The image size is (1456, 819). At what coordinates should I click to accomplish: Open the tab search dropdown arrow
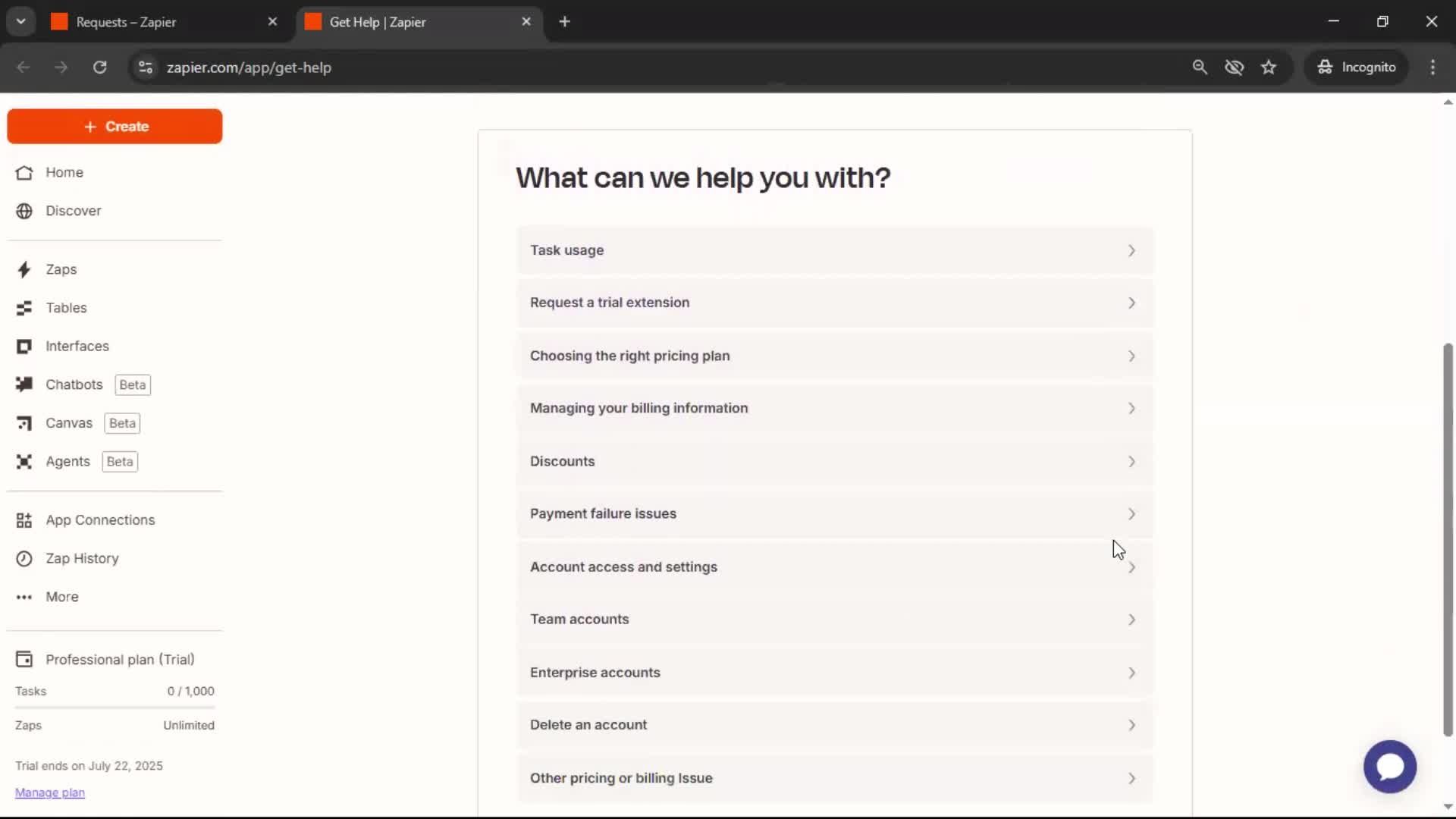click(21, 22)
